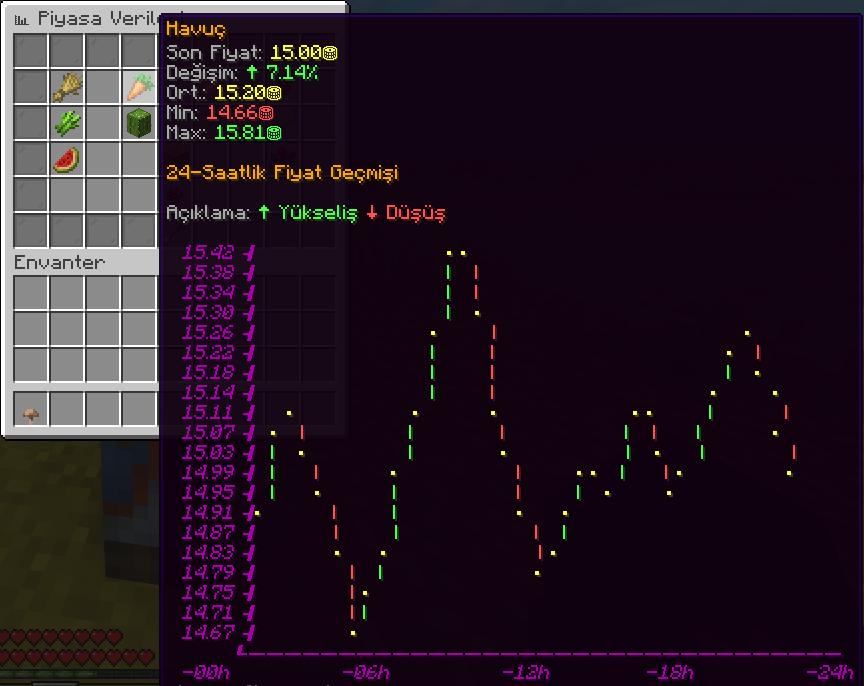Viewport: 864px width, 686px height.
Task: Click the sugar cane item
Action: [x=67, y=123]
